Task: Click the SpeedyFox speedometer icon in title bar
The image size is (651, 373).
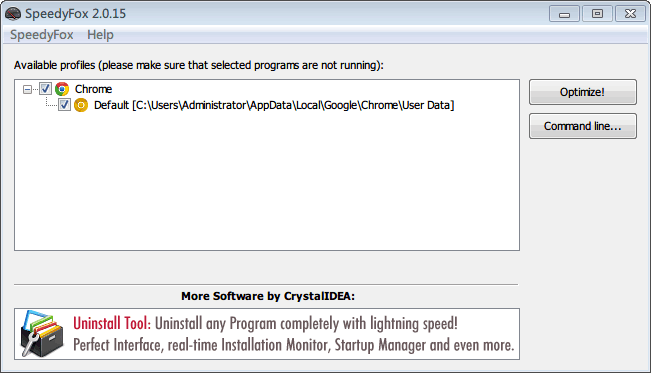Action: (13, 13)
